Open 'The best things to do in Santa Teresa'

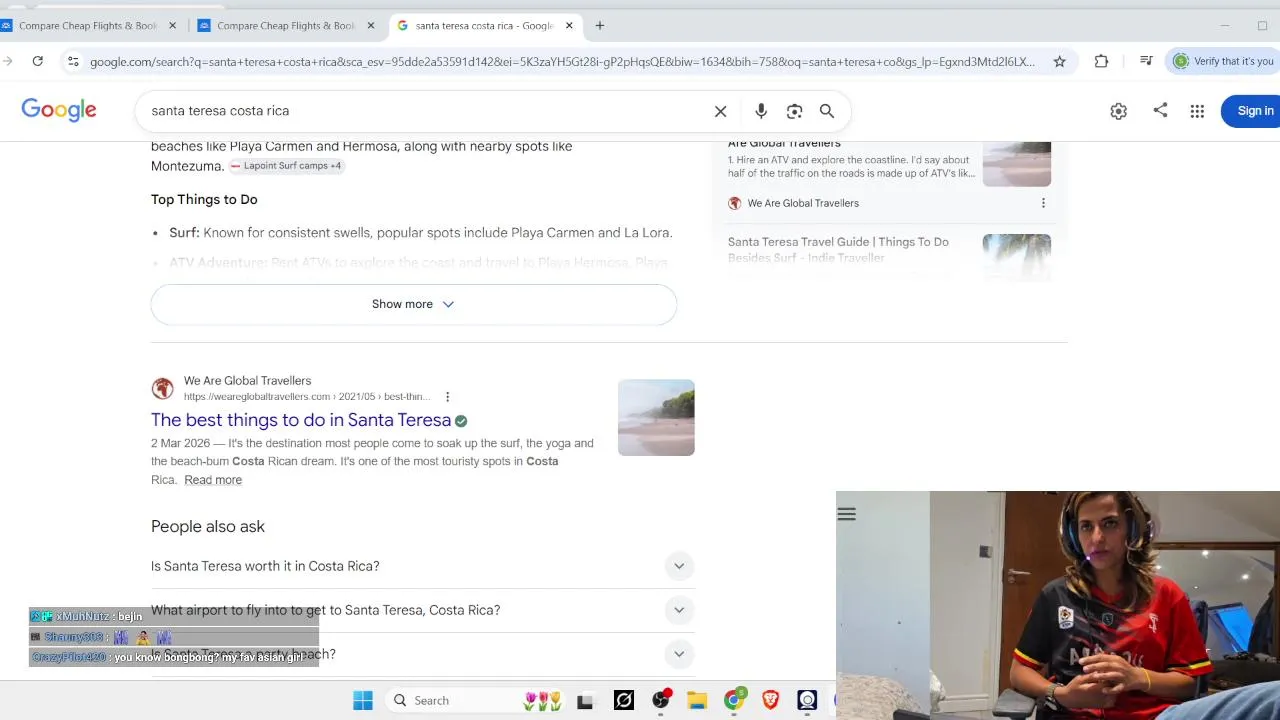(301, 420)
